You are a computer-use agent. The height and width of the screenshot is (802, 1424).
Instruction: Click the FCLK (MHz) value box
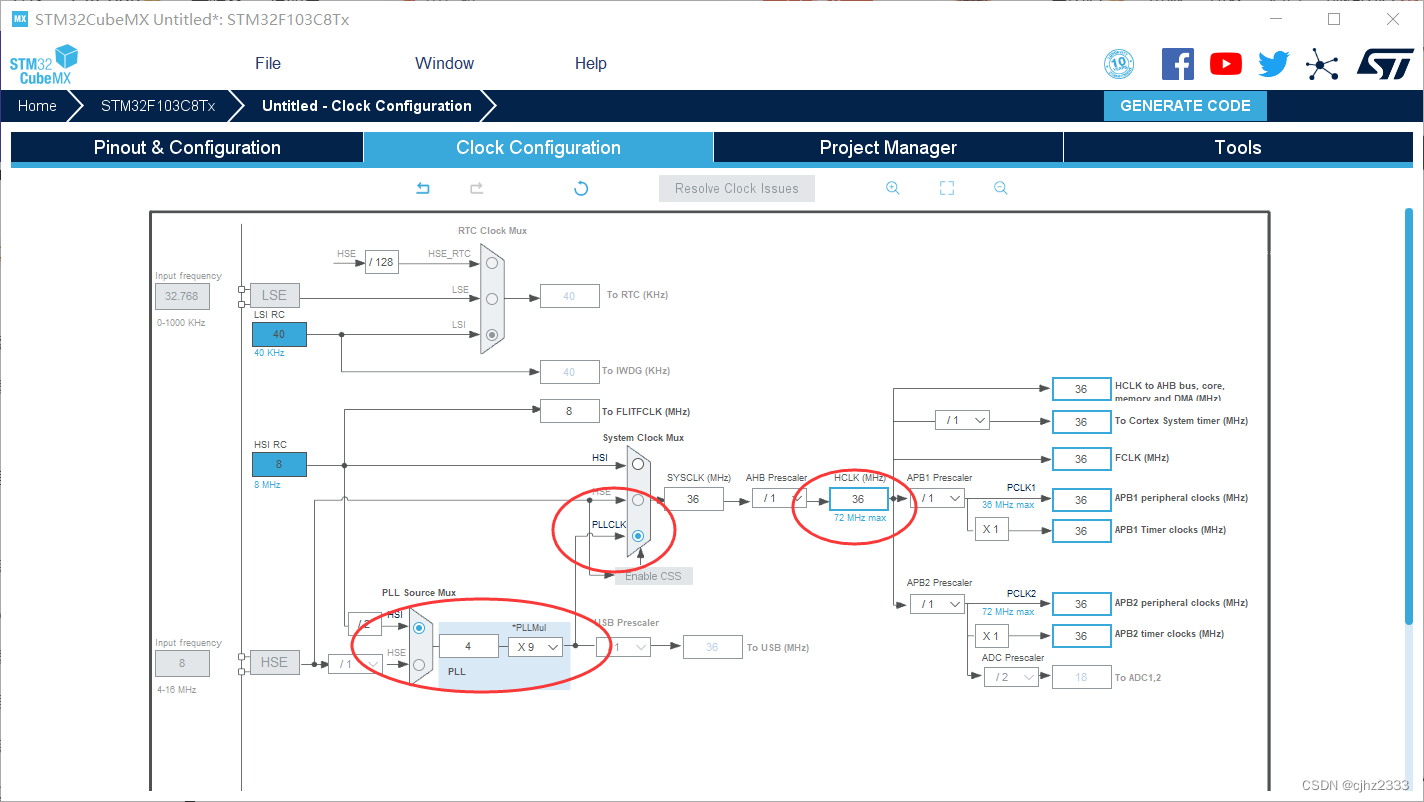(1081, 459)
